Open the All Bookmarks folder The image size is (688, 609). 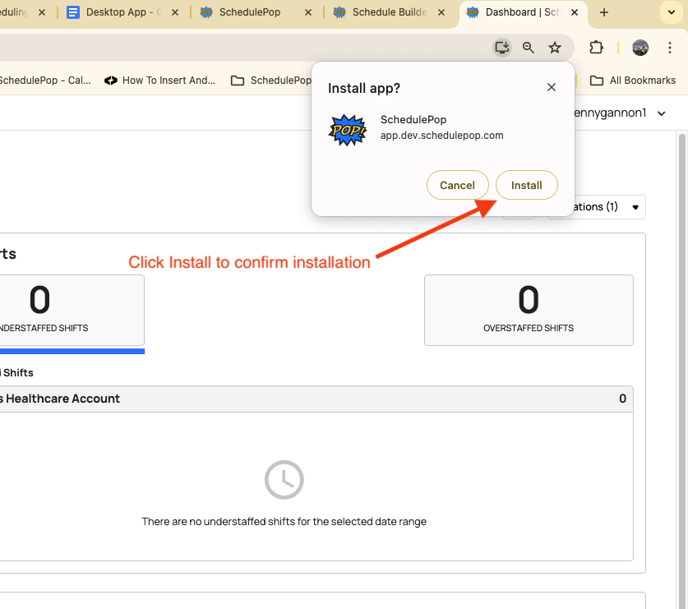(632, 80)
